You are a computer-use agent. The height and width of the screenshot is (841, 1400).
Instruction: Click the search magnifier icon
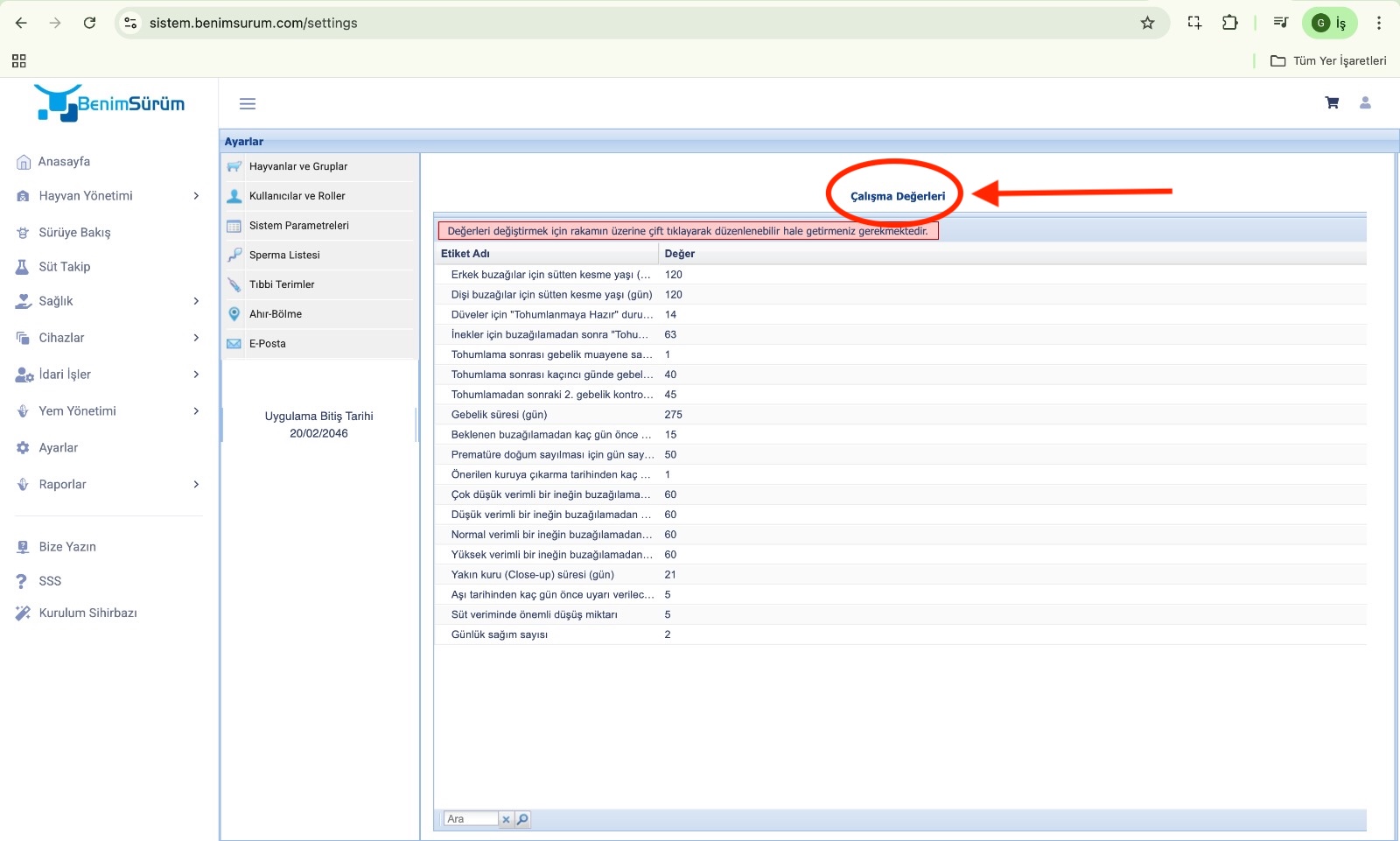pyautogui.click(x=522, y=819)
